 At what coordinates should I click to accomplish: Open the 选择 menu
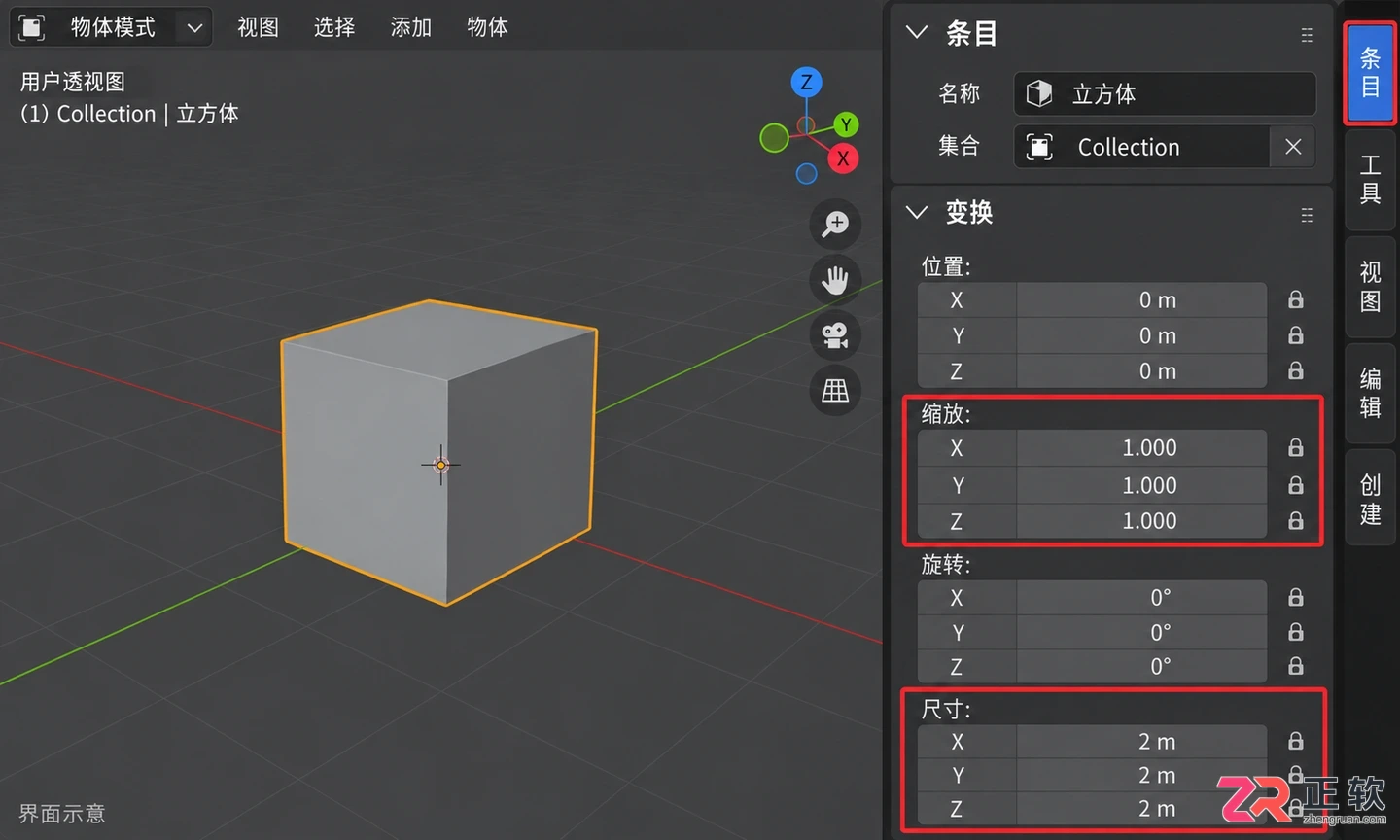pos(334,27)
